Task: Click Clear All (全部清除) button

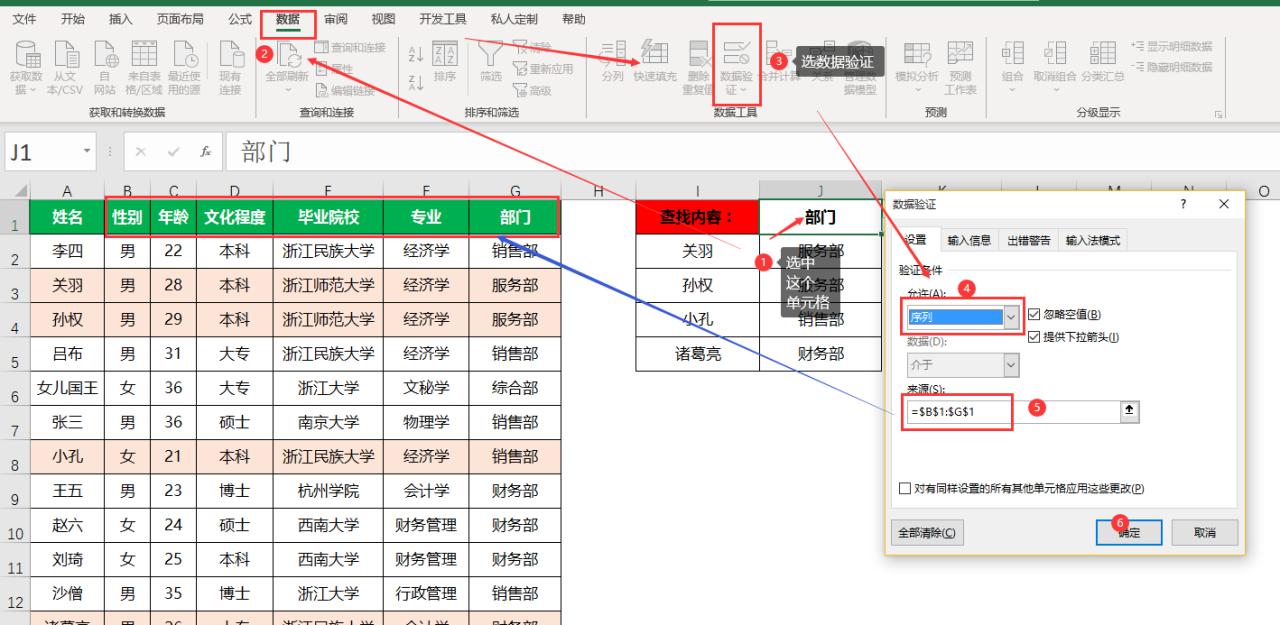Action: click(929, 533)
